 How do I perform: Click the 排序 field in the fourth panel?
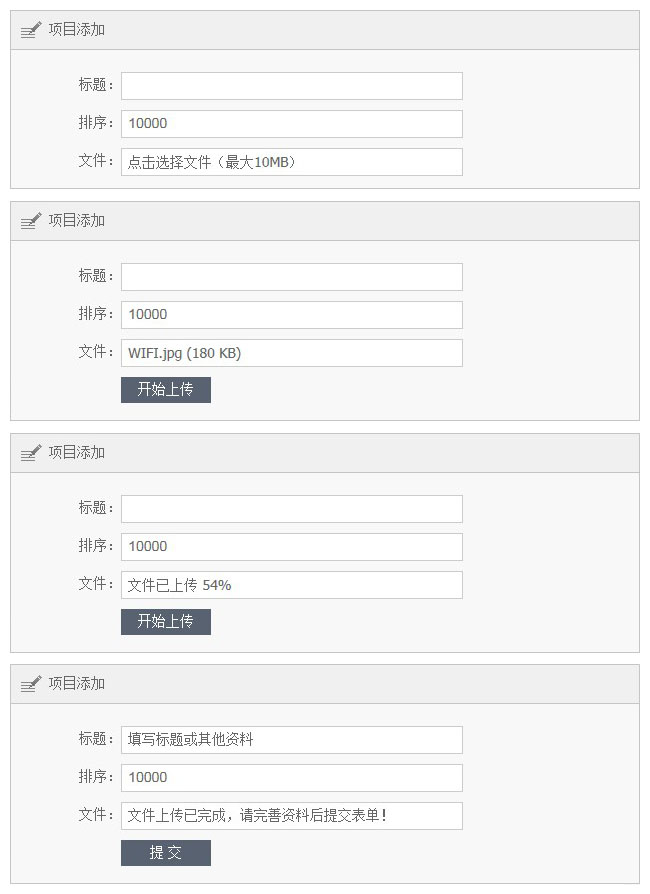tap(291, 778)
